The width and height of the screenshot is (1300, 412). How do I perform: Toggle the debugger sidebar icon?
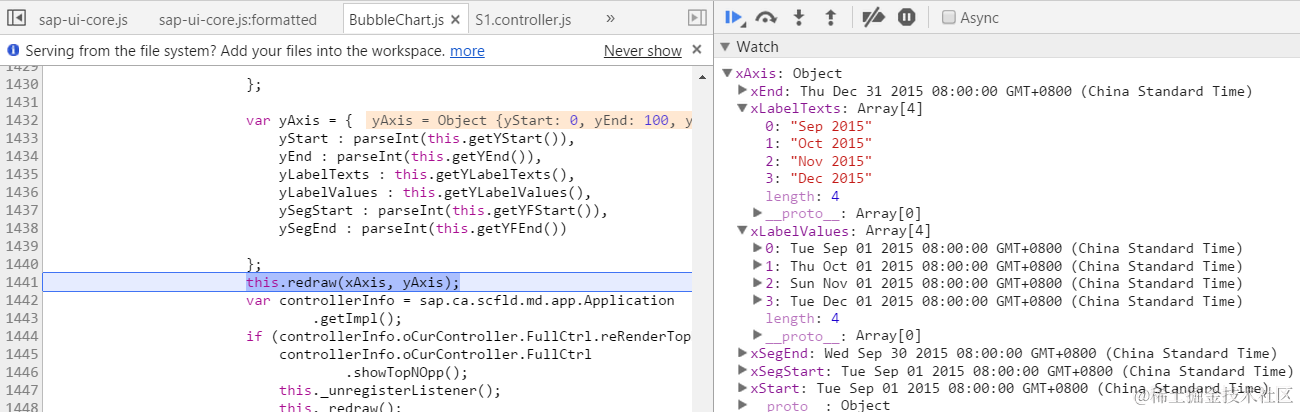[697, 18]
